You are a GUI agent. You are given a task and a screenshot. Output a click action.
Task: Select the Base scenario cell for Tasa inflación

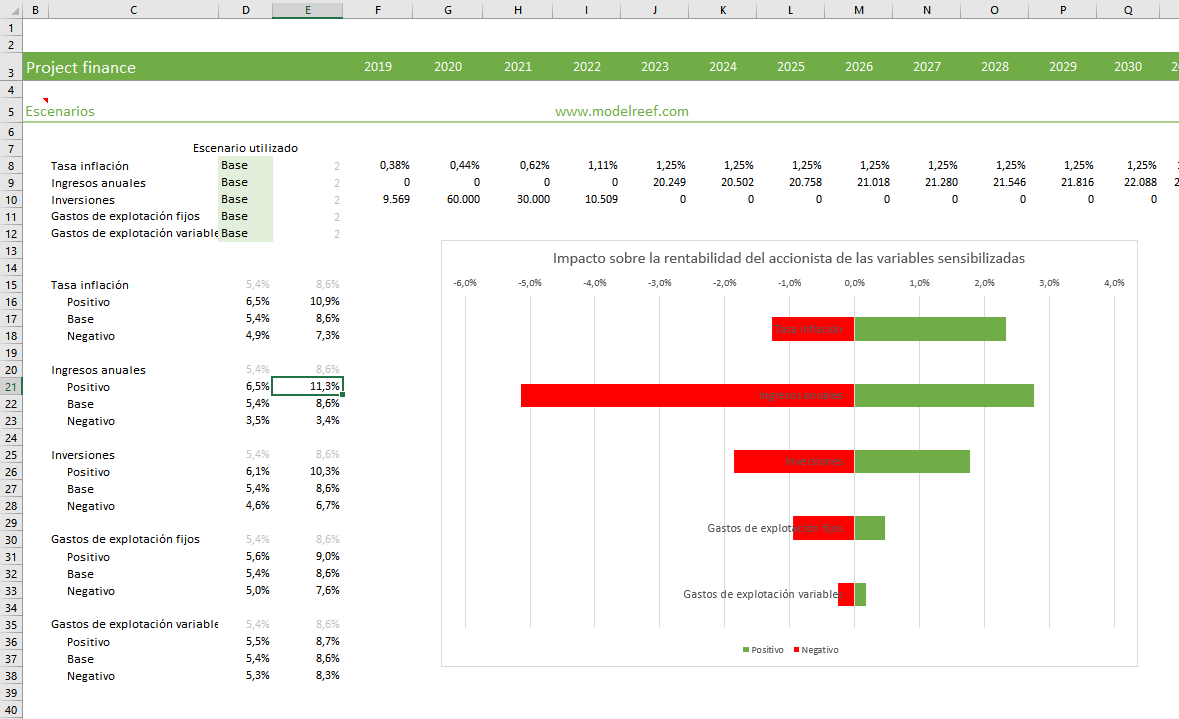click(x=245, y=166)
